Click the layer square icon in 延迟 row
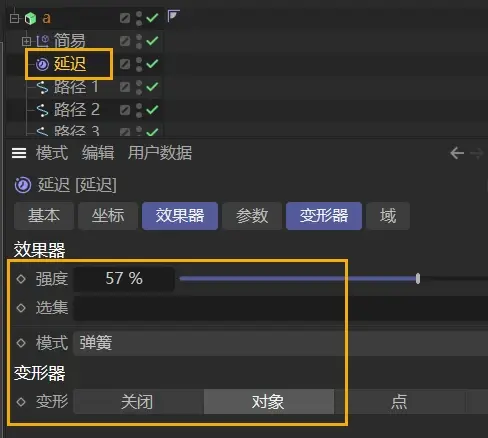Viewport: 488px width, 438px height. click(x=125, y=64)
